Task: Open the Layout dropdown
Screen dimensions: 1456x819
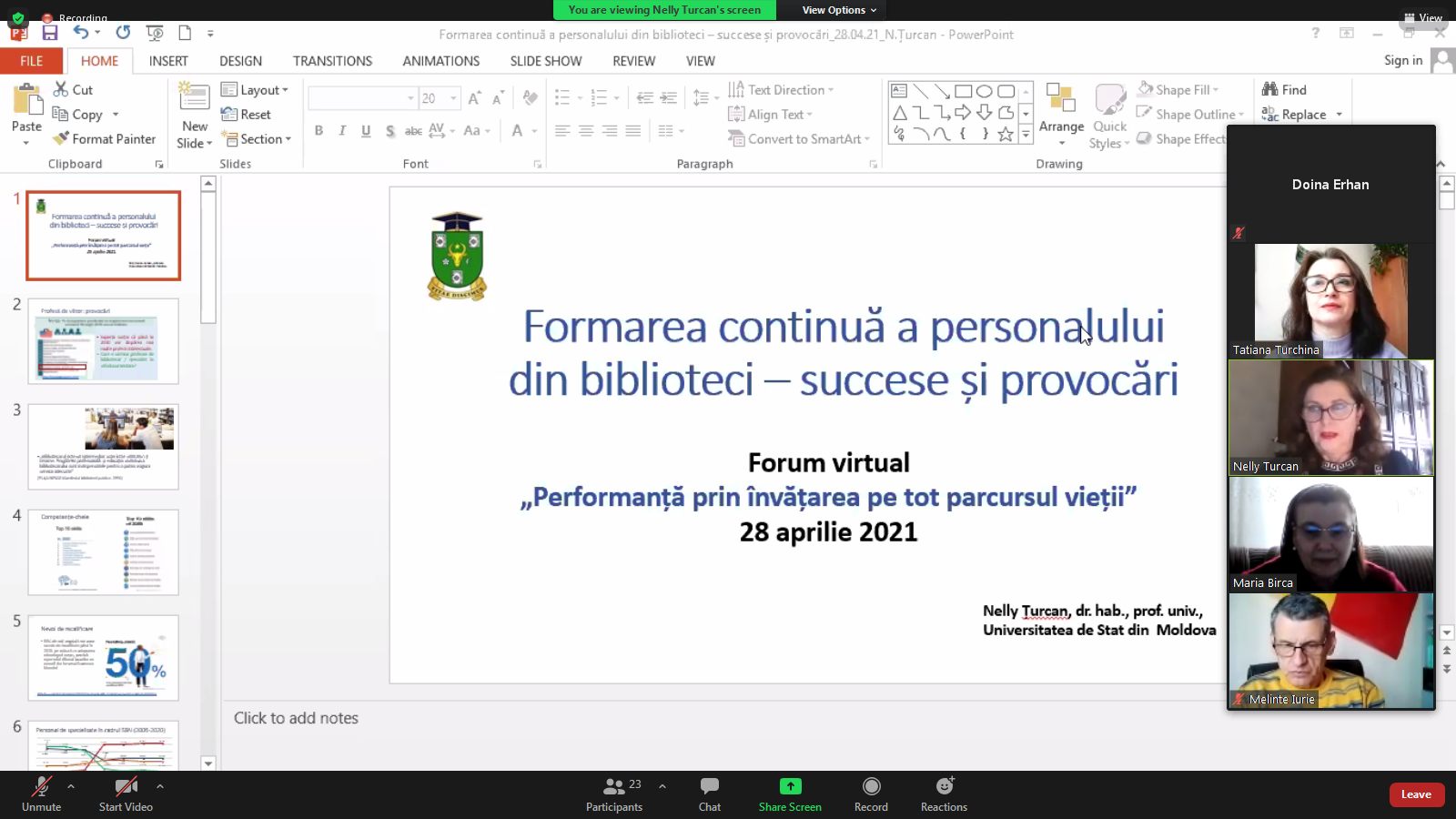Action: tap(256, 90)
